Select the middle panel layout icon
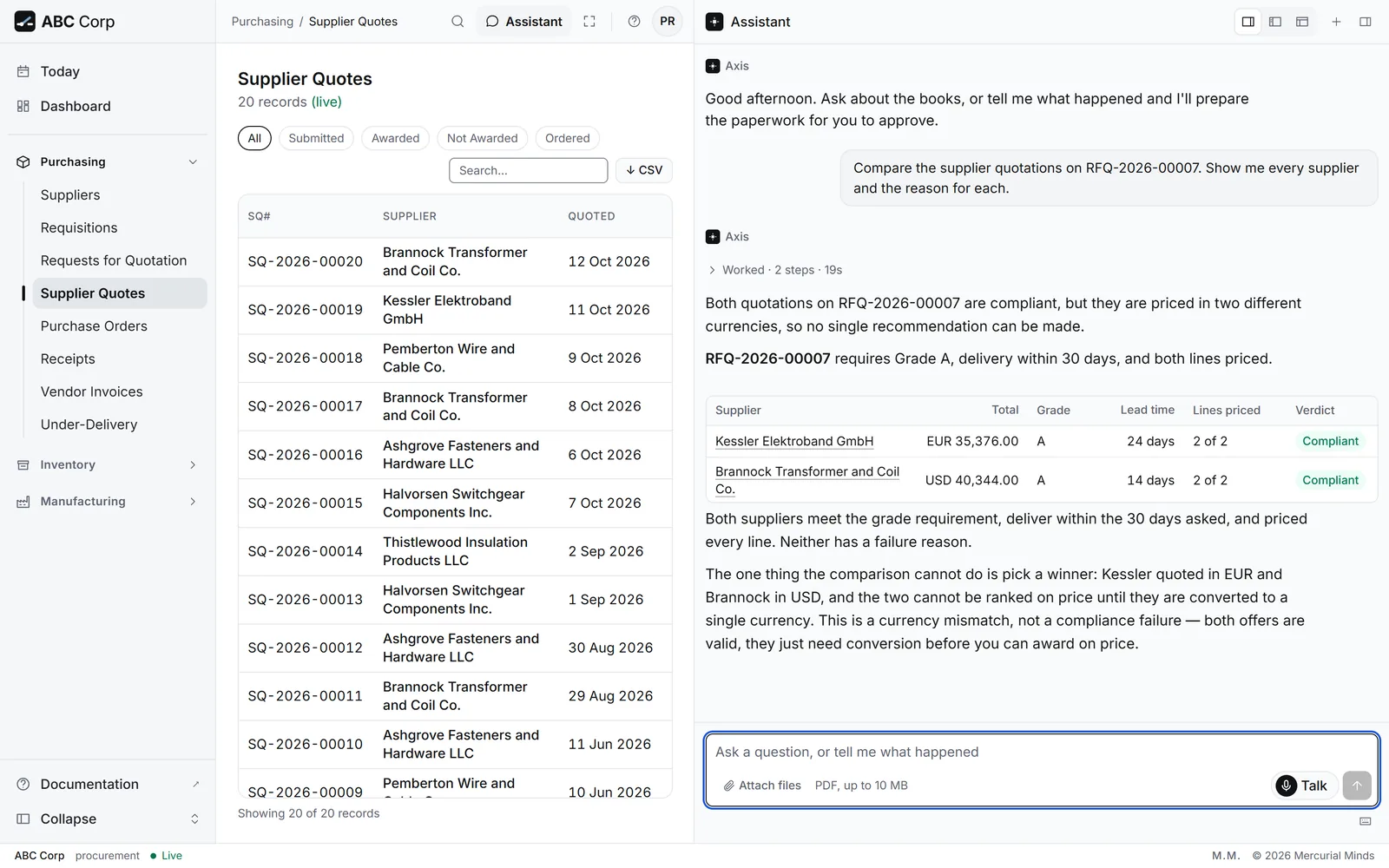Viewport: 1389px width, 868px height. tap(1275, 22)
